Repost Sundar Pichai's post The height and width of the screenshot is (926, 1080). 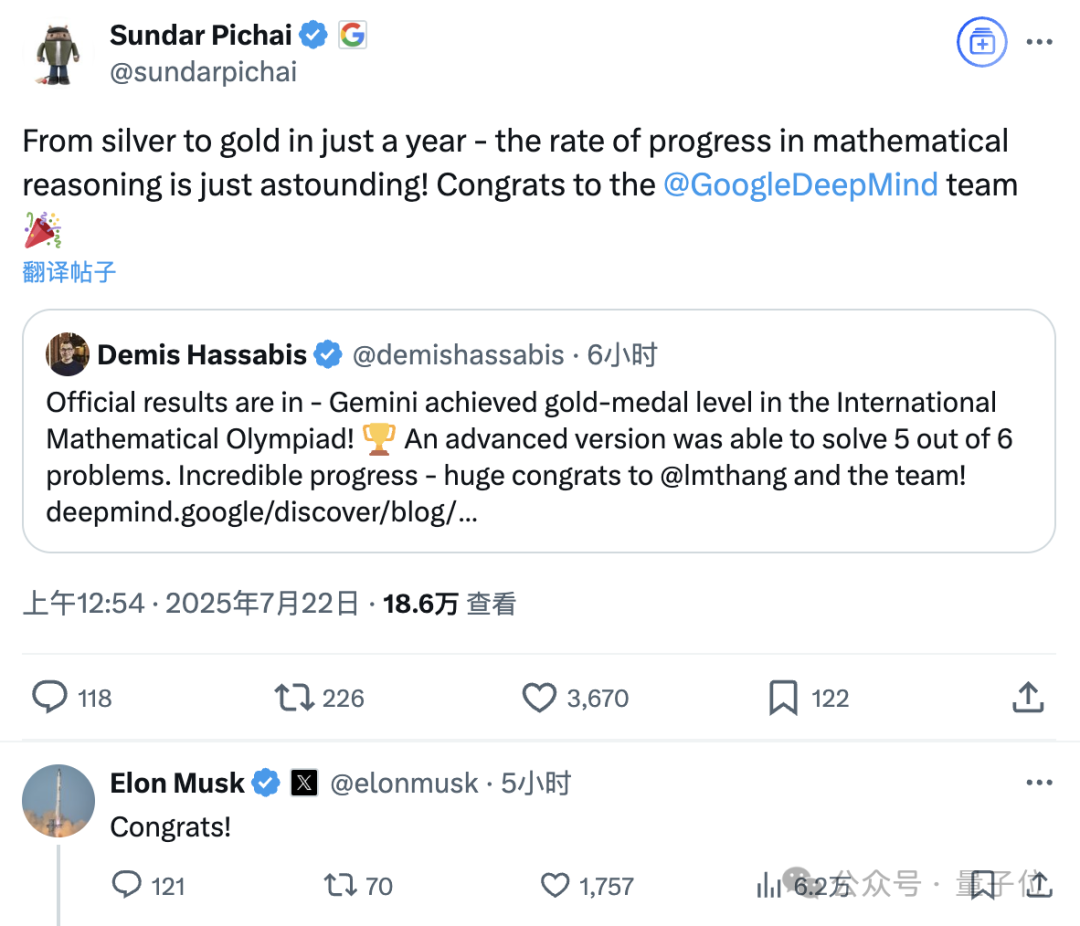point(295,697)
